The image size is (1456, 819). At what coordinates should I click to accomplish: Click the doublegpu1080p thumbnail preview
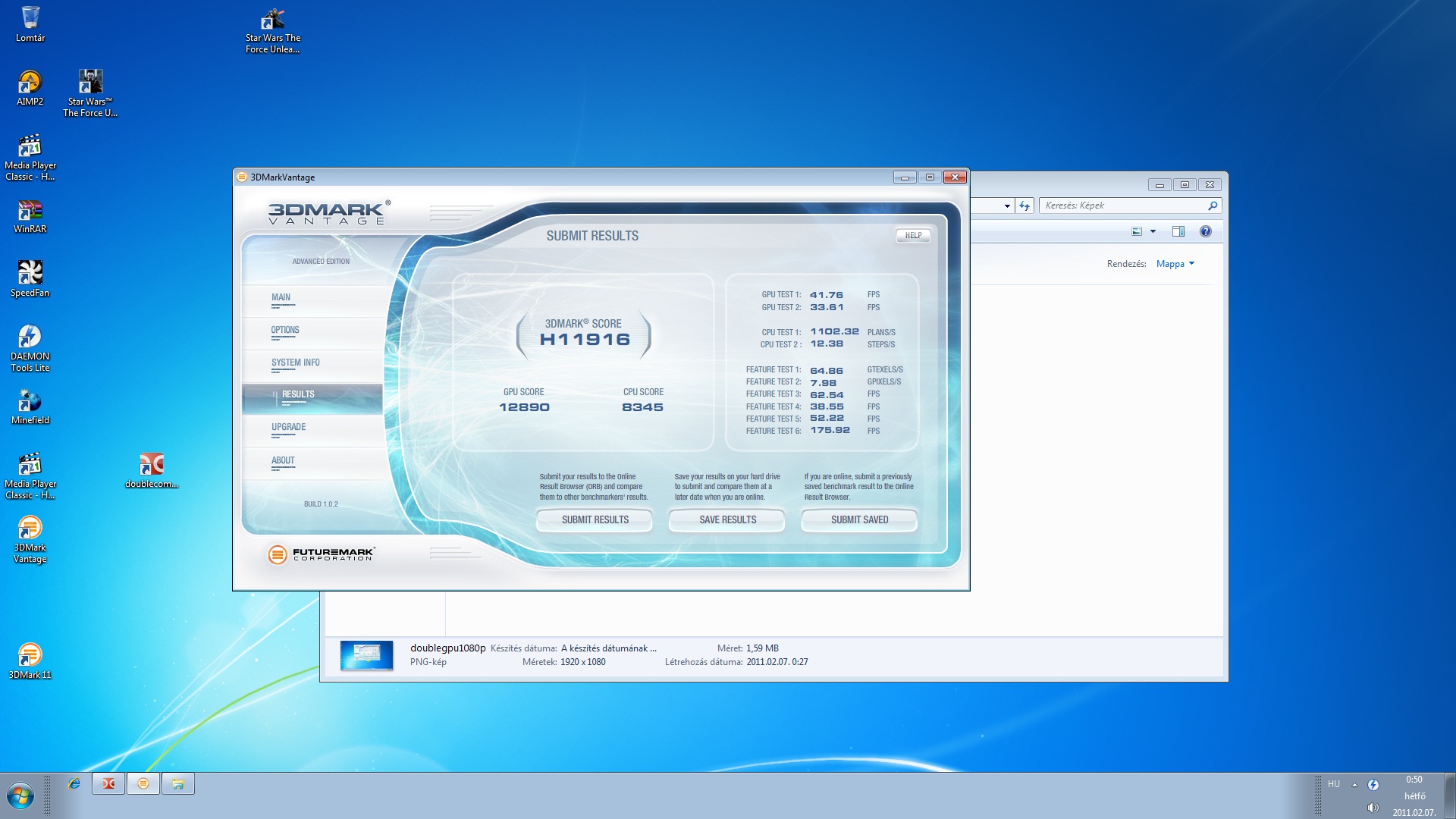(367, 655)
